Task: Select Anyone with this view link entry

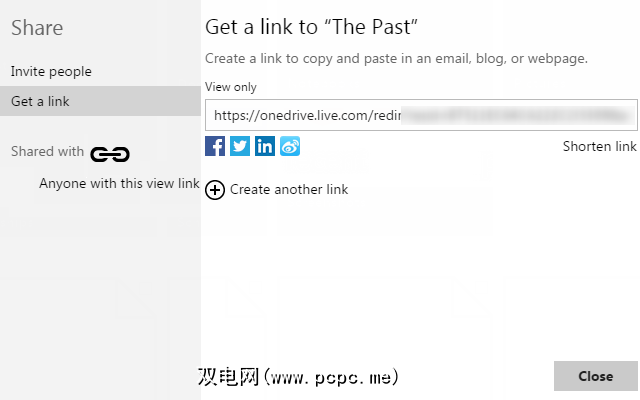Action: (x=119, y=184)
